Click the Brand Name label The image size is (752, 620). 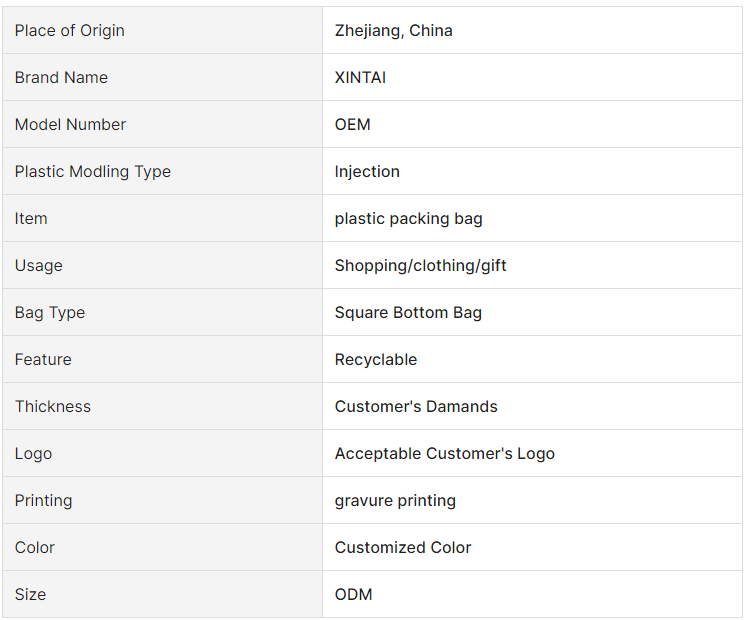tap(61, 77)
